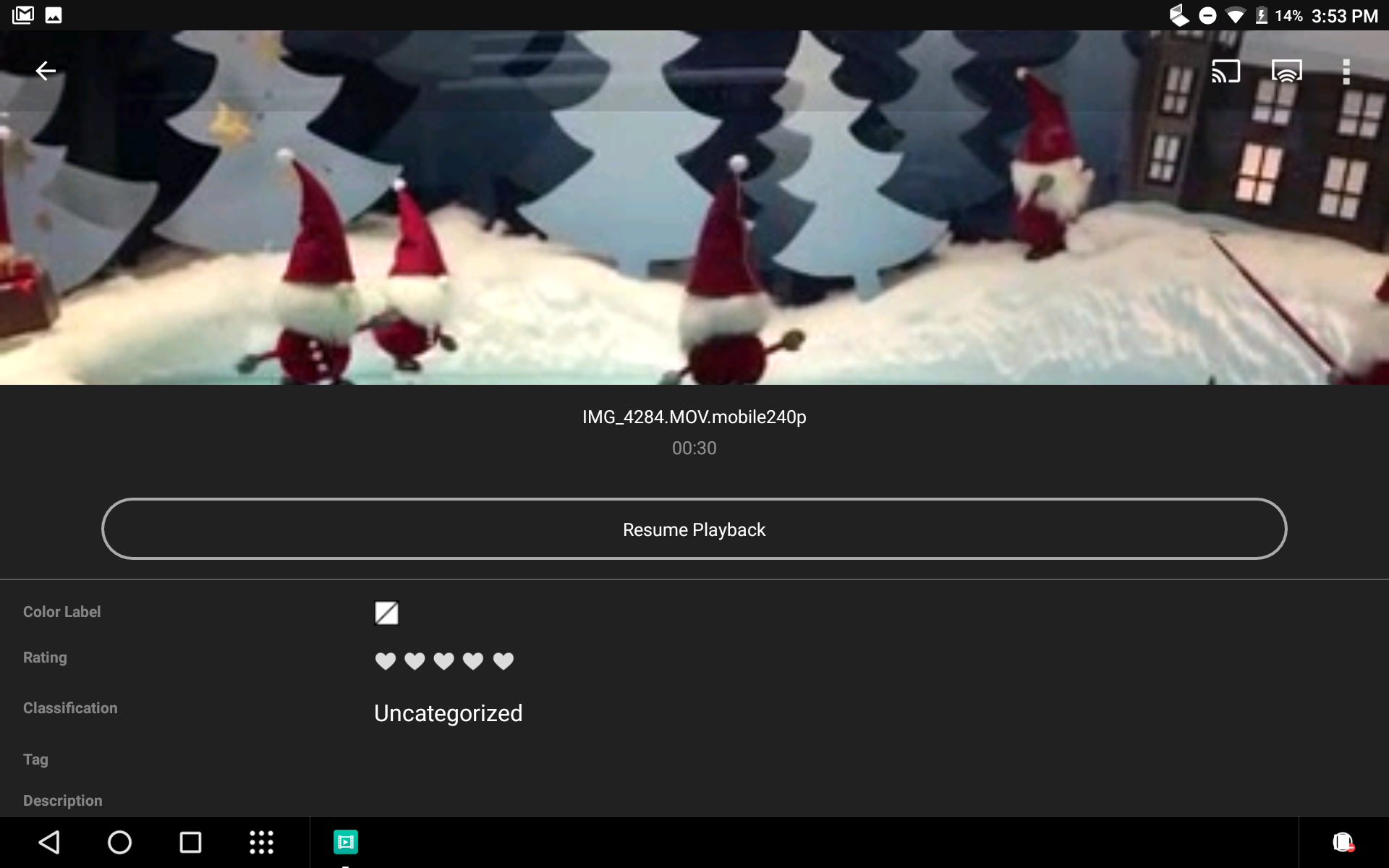Viewport: 1389px width, 868px height.
Task: Tap the notification icon in bottom corner
Action: point(1343,842)
